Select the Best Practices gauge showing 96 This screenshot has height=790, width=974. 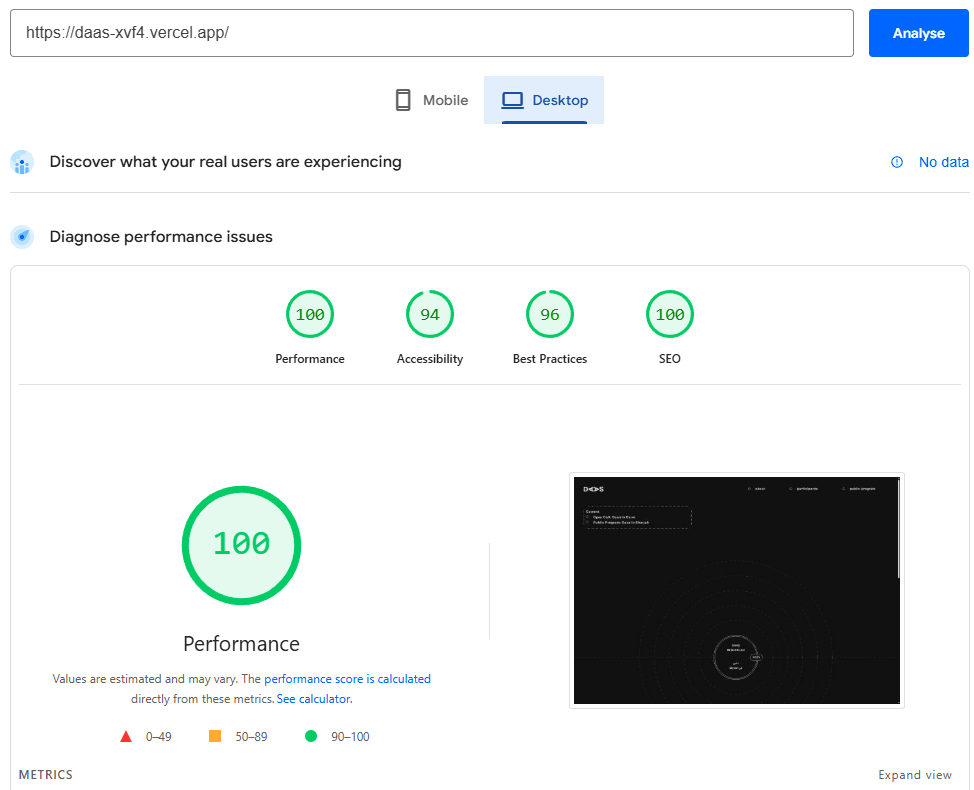point(550,313)
